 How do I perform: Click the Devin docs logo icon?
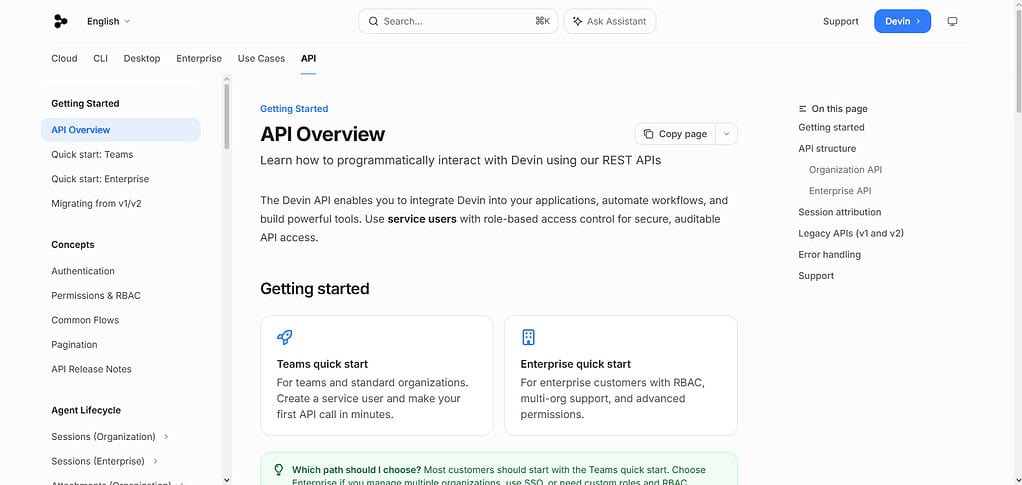pos(61,22)
